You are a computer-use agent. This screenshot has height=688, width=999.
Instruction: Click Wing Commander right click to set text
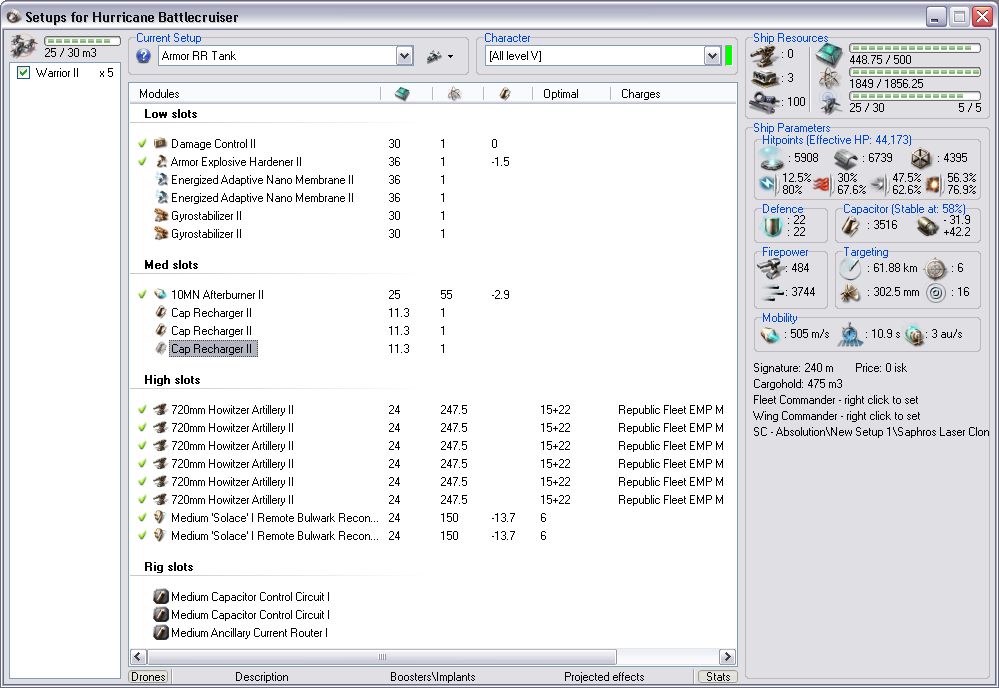coord(837,416)
